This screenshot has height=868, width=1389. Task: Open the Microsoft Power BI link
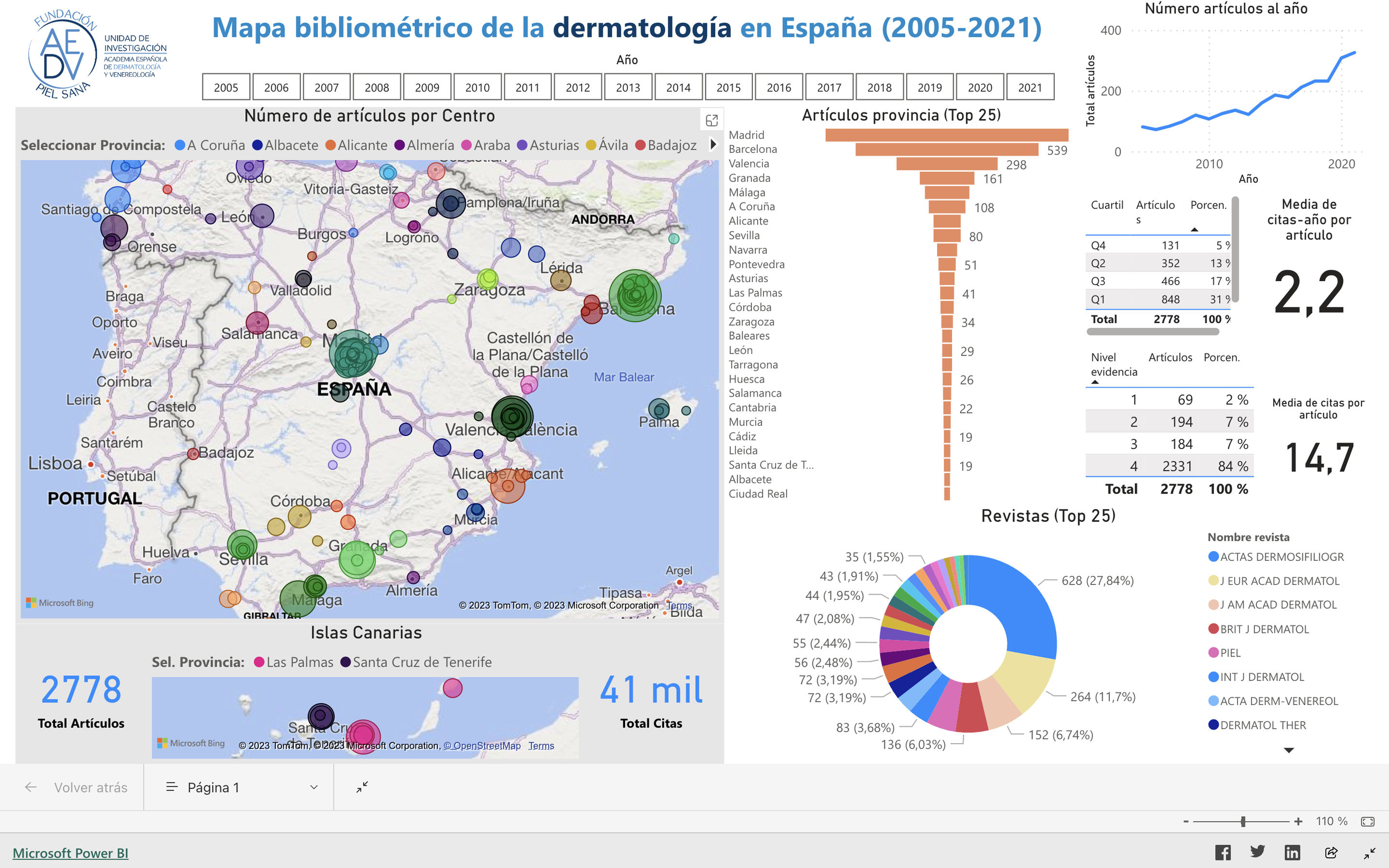(70, 853)
